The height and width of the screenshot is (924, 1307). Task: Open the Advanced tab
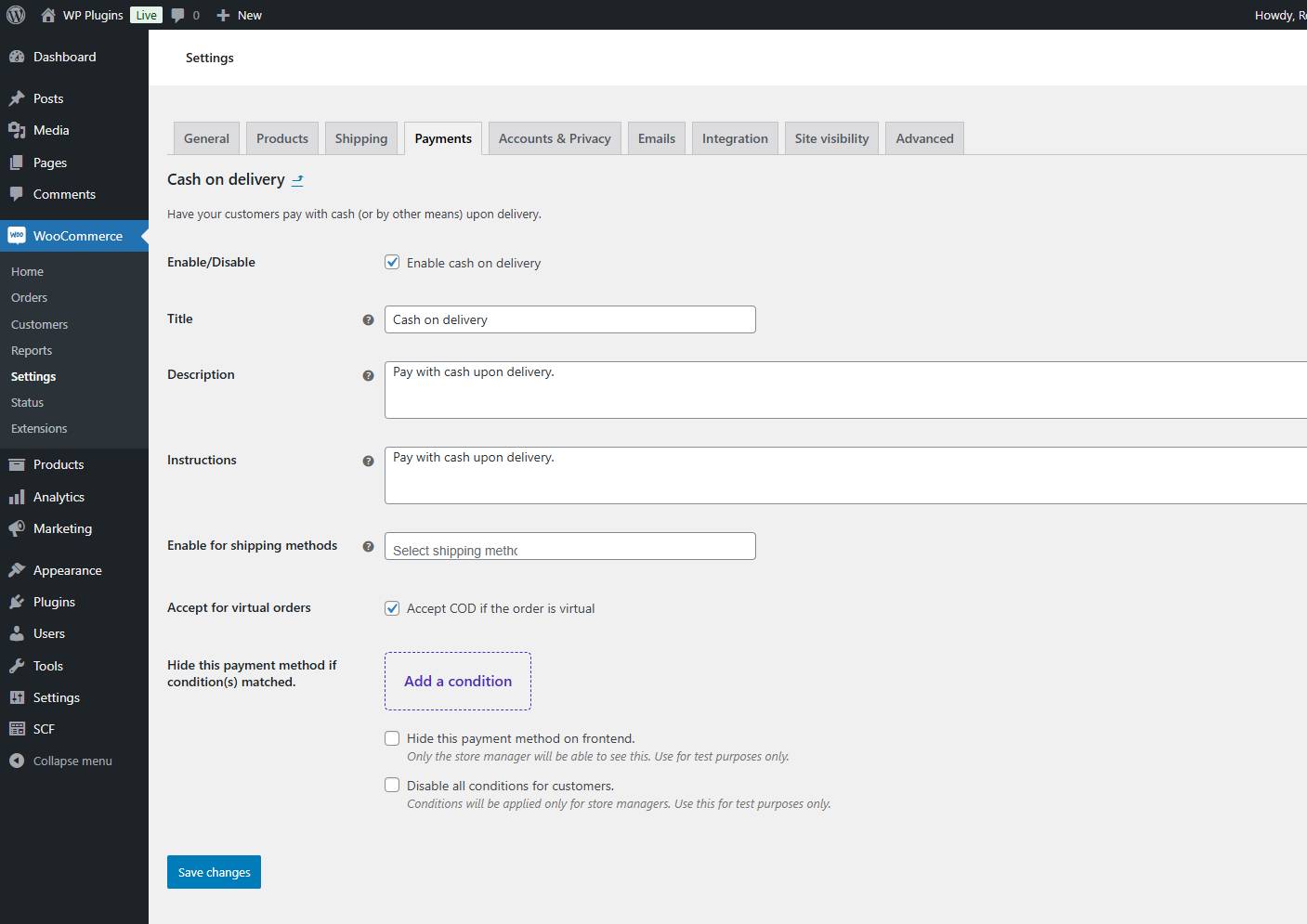click(924, 138)
